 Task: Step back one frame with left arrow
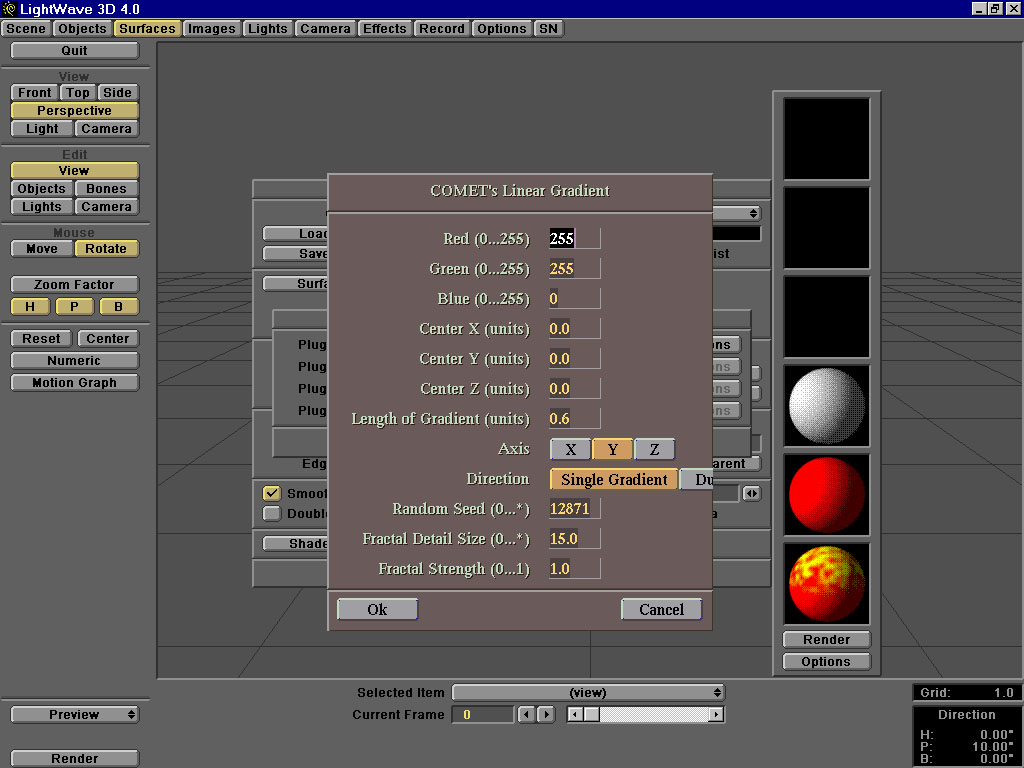pyautogui.click(x=526, y=715)
